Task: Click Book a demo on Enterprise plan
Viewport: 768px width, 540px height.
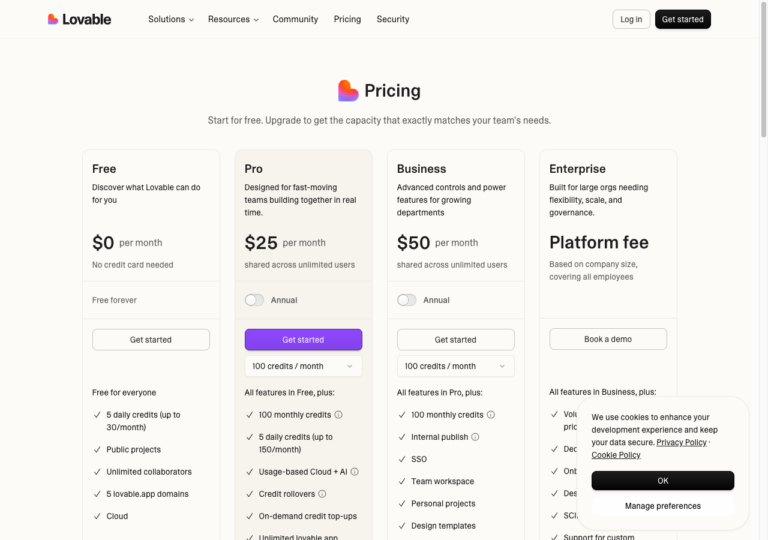Action: point(608,339)
